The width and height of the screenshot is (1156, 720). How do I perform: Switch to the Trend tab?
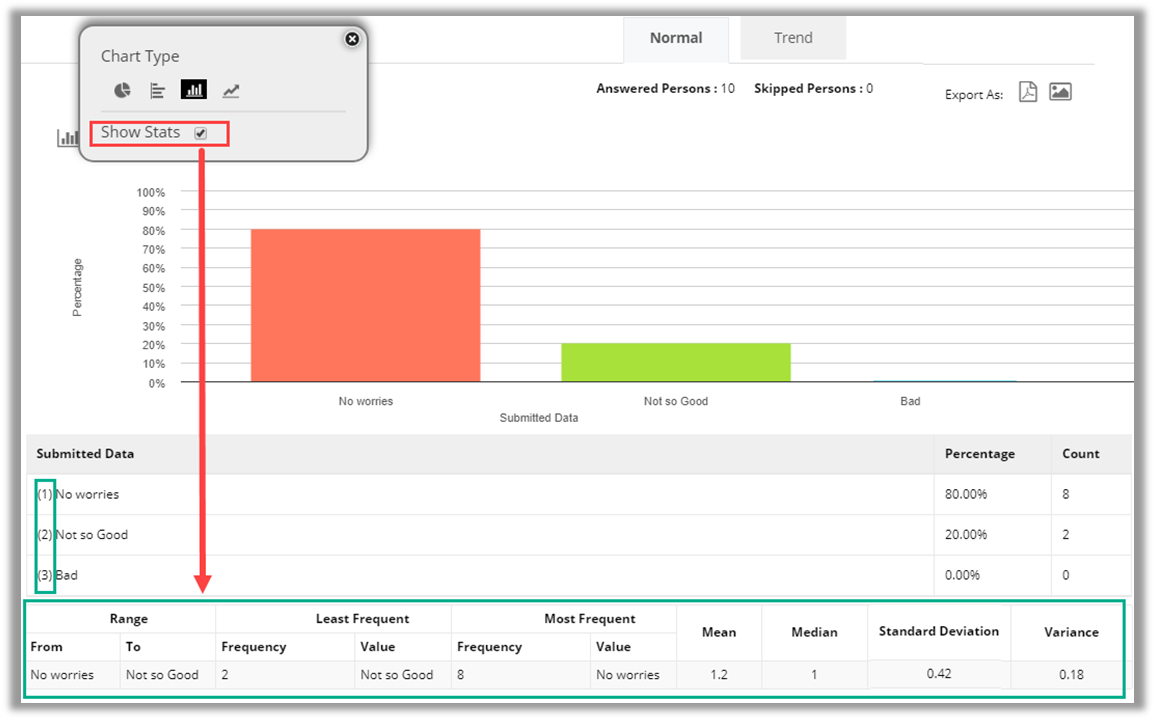tap(793, 38)
